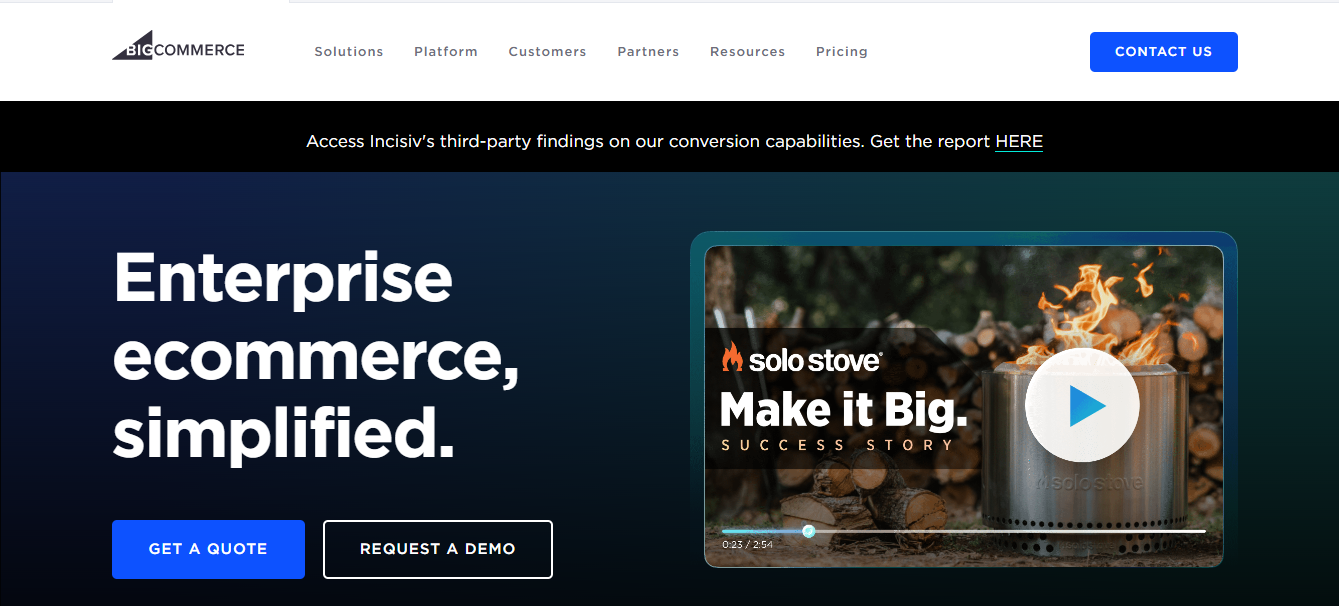
Task: Open the Customers menu
Action: click(x=547, y=52)
